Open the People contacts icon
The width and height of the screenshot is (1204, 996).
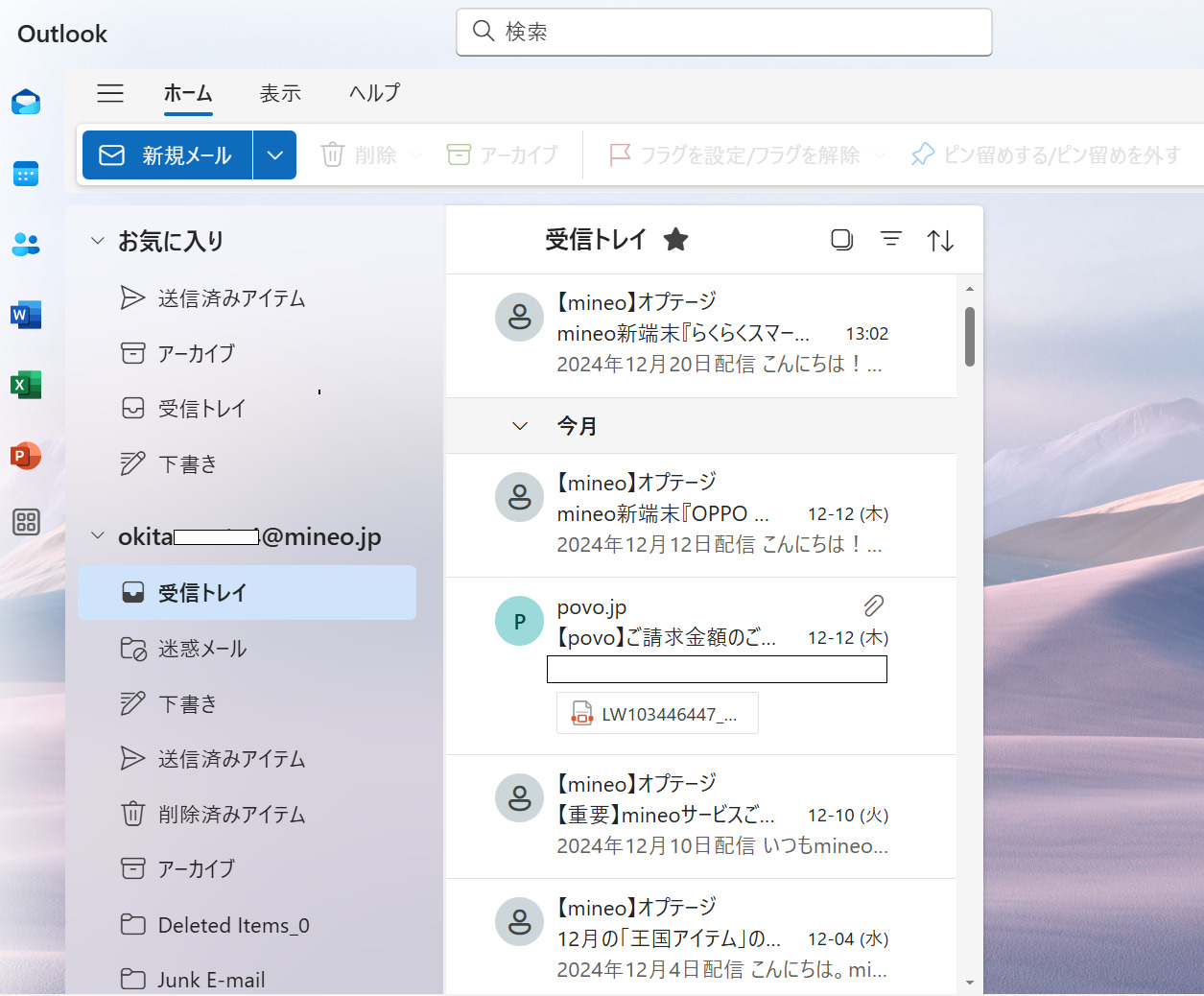(26, 245)
